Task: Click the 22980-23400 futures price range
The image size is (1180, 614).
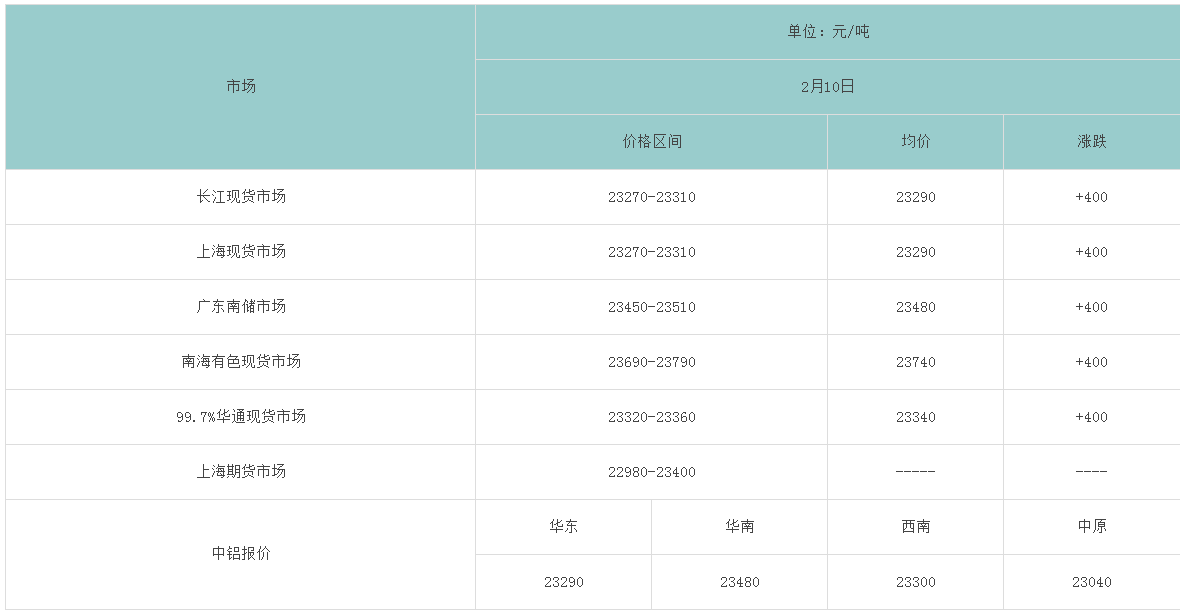Action: pyautogui.click(x=652, y=472)
